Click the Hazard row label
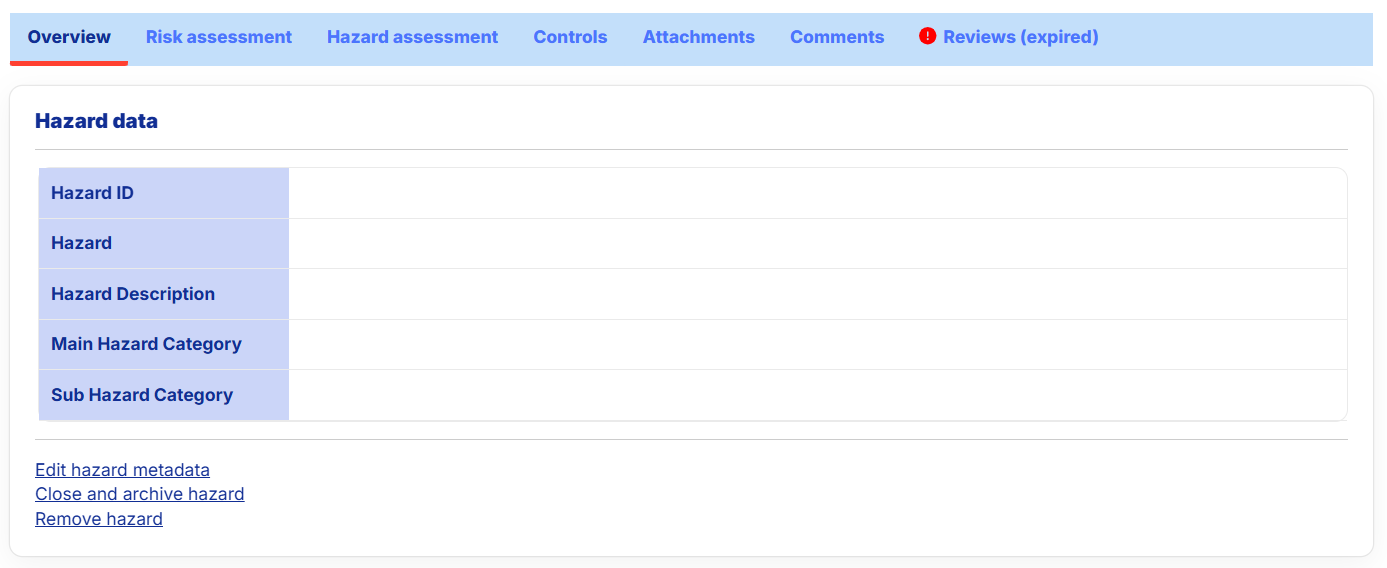The image size is (1387, 568). pos(81,243)
